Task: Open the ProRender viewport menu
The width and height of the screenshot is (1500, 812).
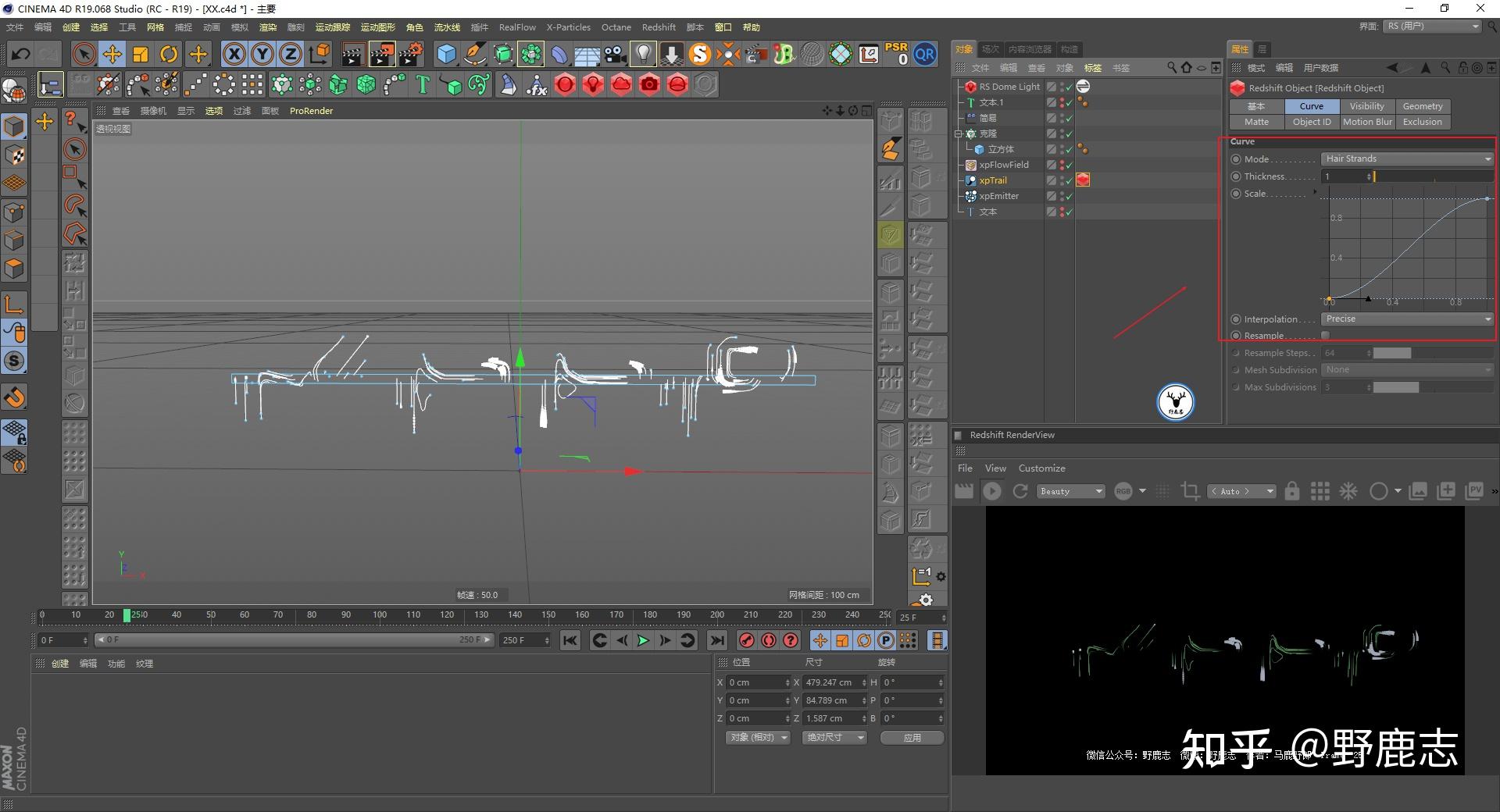Action: [311, 111]
